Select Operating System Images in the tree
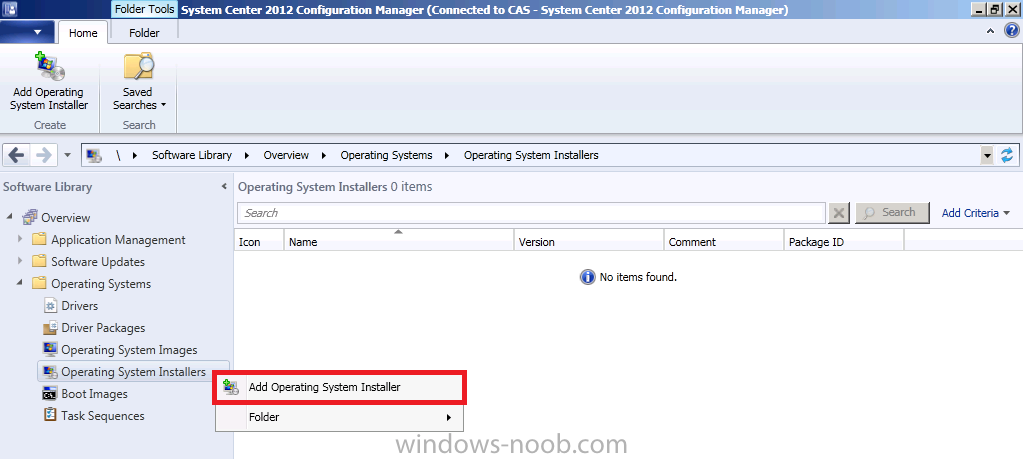 click(x=129, y=350)
